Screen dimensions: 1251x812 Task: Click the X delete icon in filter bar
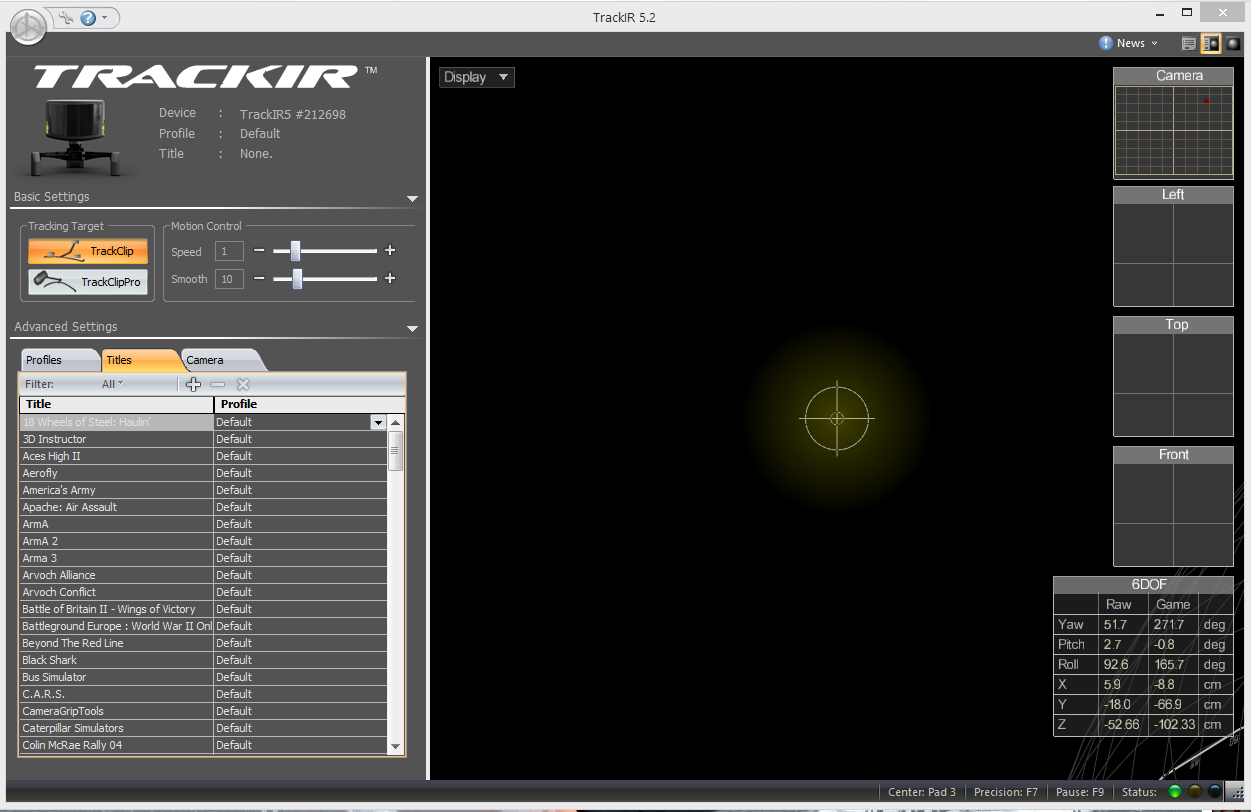[x=242, y=384]
